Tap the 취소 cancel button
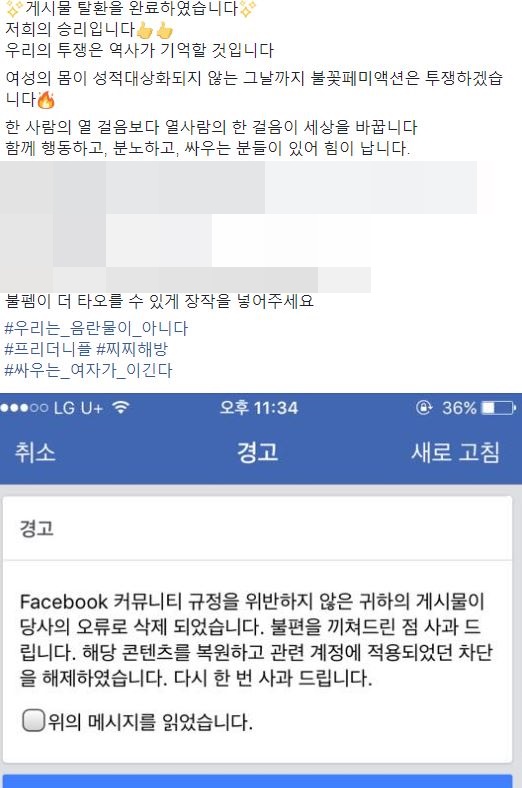This screenshot has height=788, width=522. click(35, 452)
